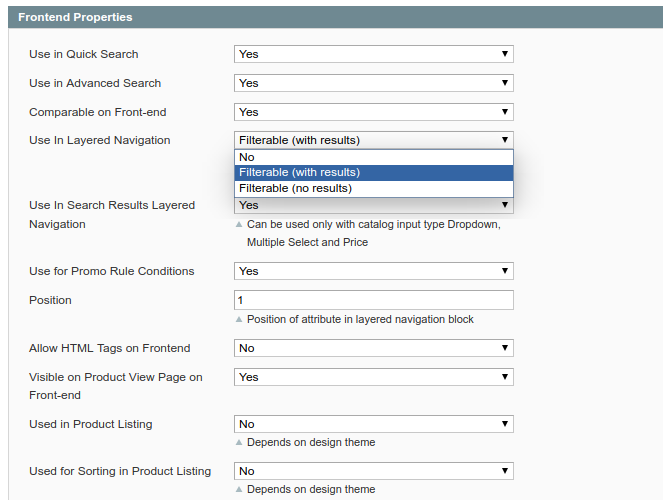Viewport: 670px width, 500px height.
Task: Open the Use in Quick Search dropdown
Action: tap(374, 54)
